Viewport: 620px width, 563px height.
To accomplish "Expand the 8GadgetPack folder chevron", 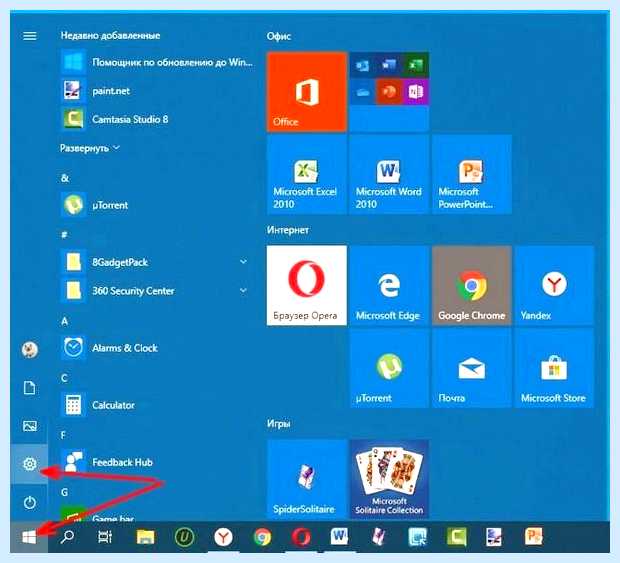I will [x=244, y=261].
